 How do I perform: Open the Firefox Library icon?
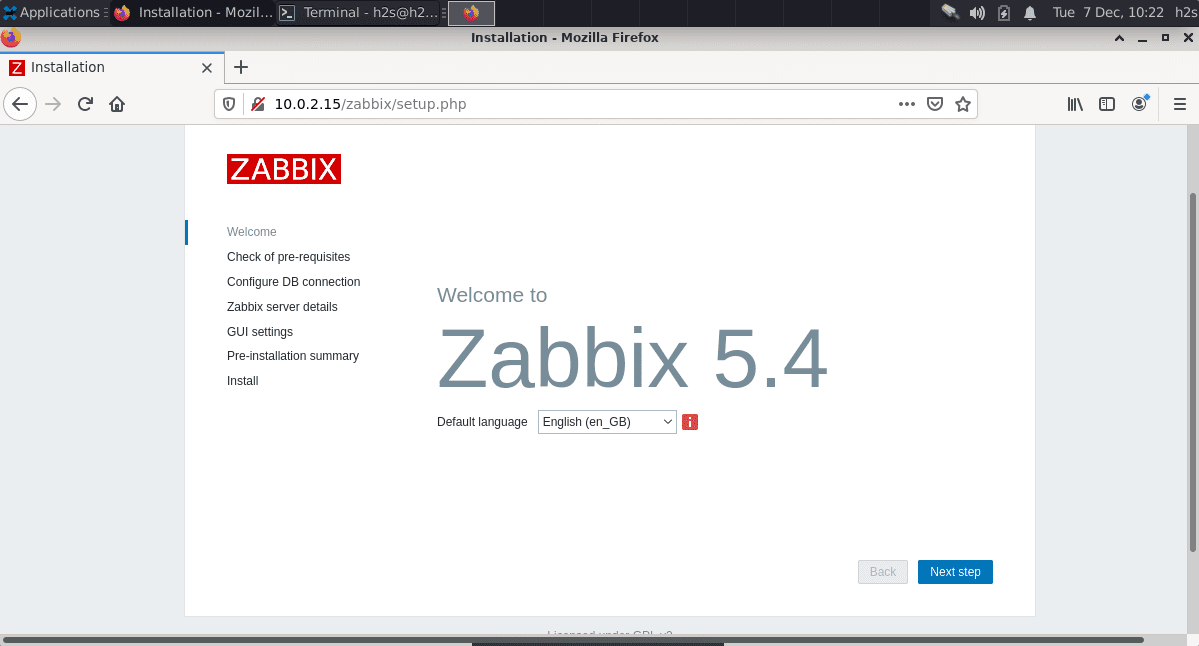tap(1075, 104)
